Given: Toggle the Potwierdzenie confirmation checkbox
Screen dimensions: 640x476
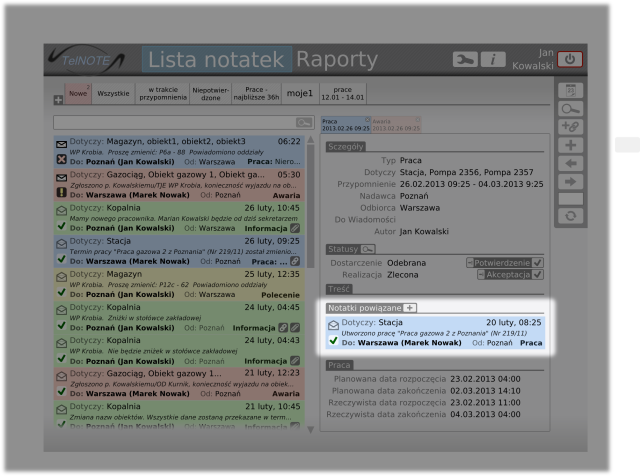Looking at the screenshot, I should (537, 263).
